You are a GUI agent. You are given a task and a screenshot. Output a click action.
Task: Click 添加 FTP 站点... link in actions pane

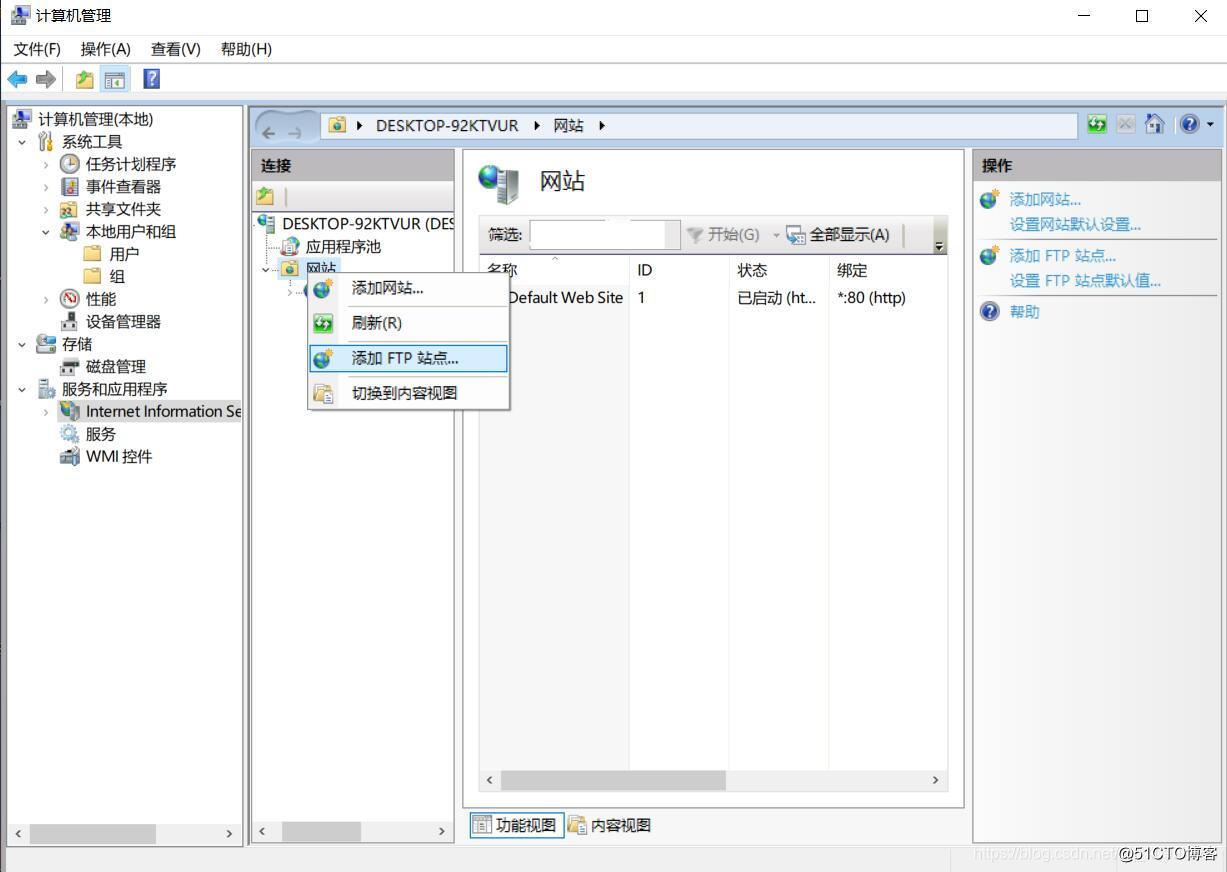point(1062,256)
